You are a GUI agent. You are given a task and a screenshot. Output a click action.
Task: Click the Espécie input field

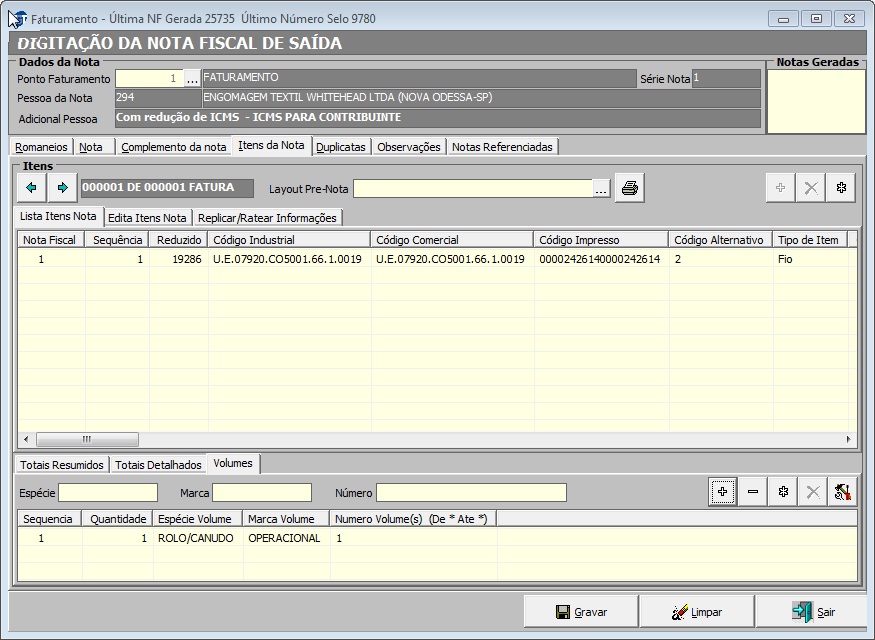108,492
